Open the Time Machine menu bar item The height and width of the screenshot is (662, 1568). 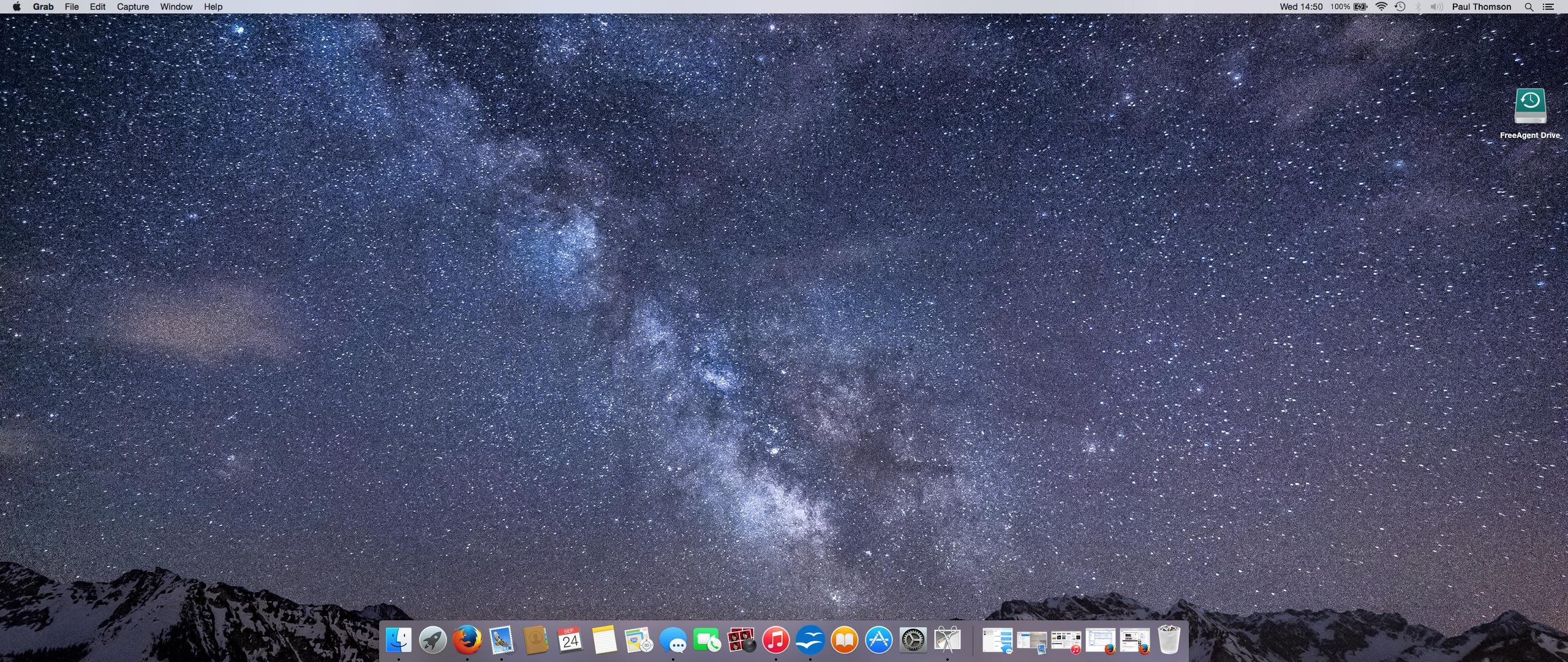[x=1400, y=7]
